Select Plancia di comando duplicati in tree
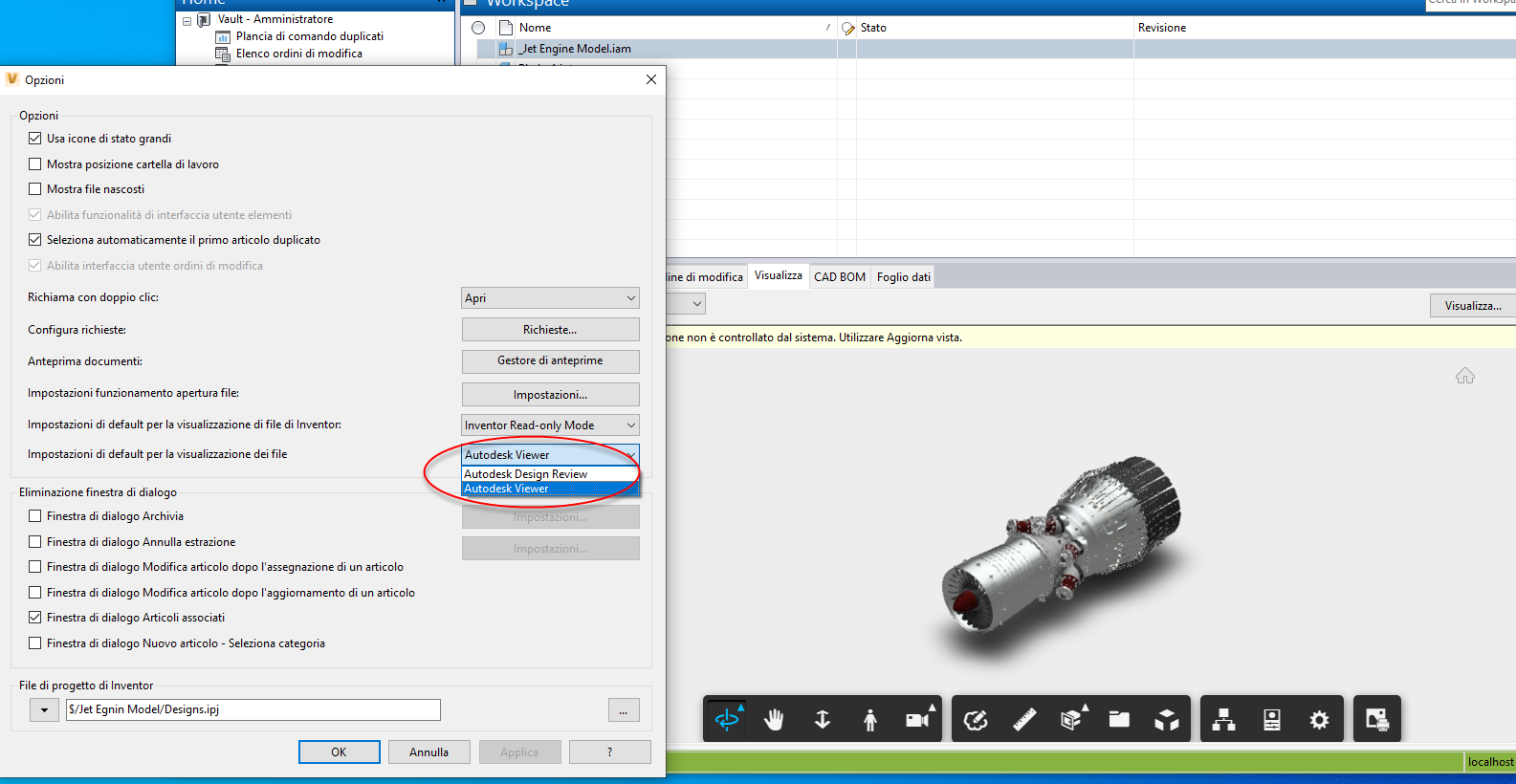Image resolution: width=1516 pixels, height=784 pixels. (x=310, y=36)
